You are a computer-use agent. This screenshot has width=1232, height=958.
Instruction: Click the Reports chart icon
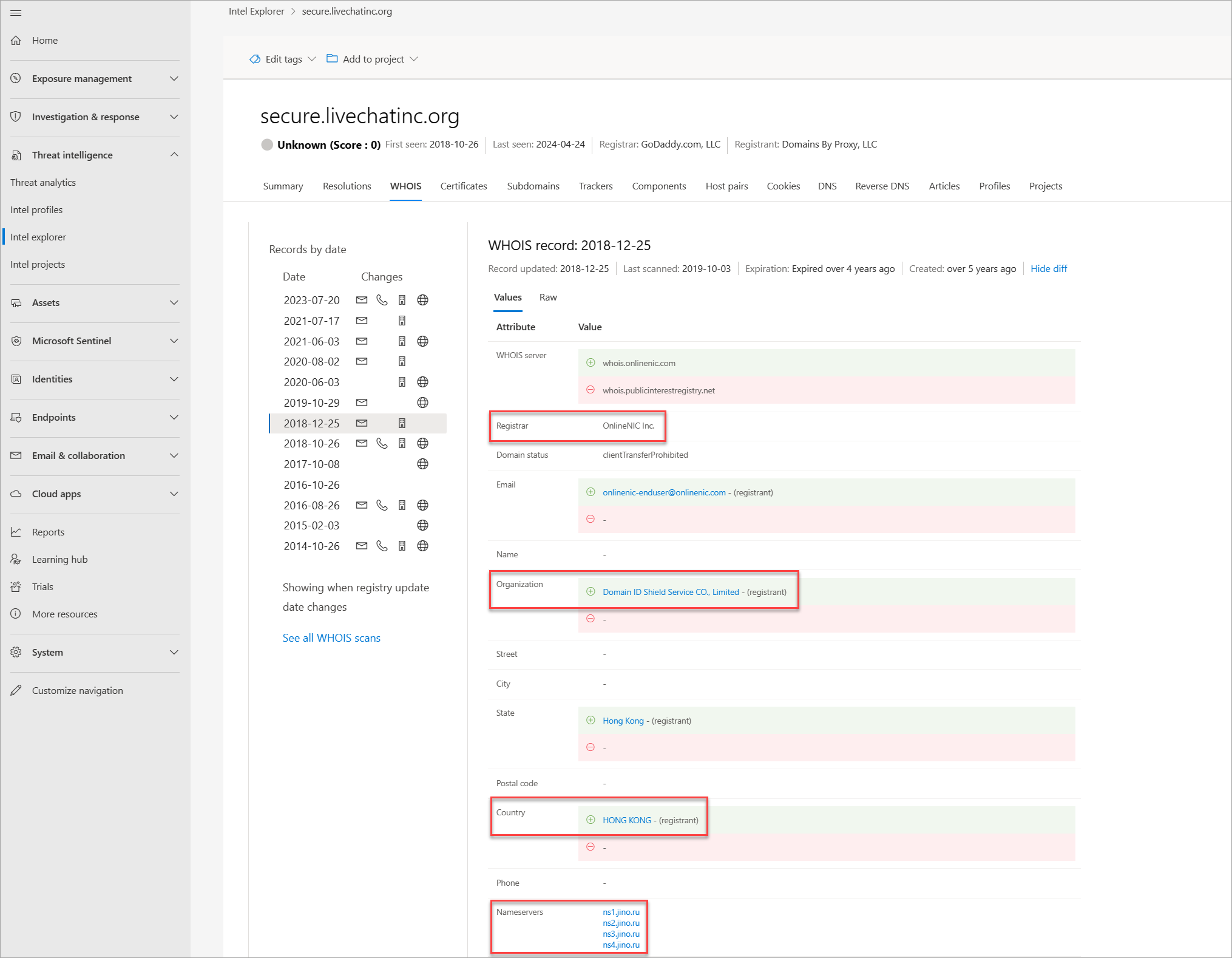tap(16, 532)
